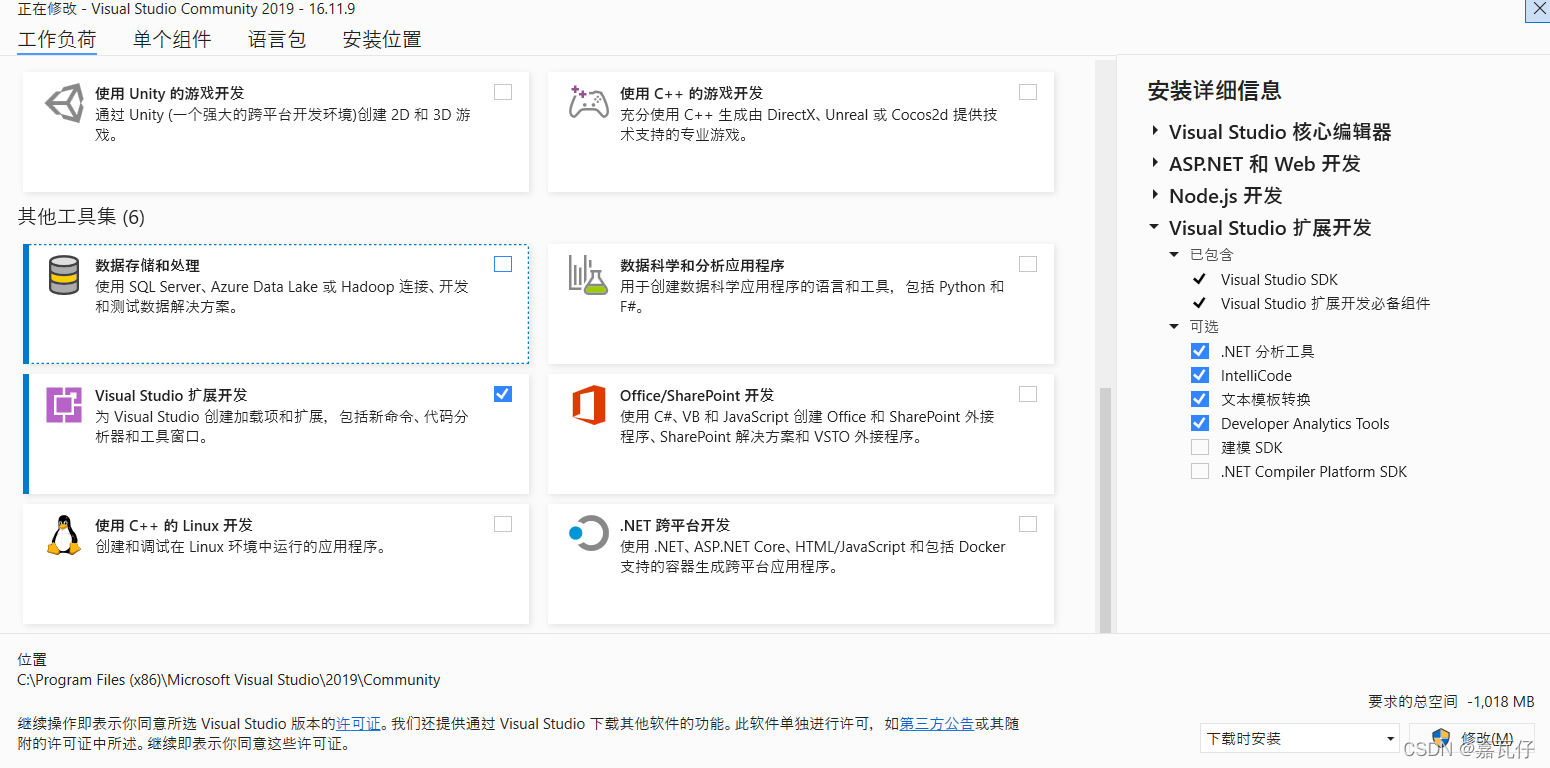Open the 第三方公告 link

(x=937, y=723)
